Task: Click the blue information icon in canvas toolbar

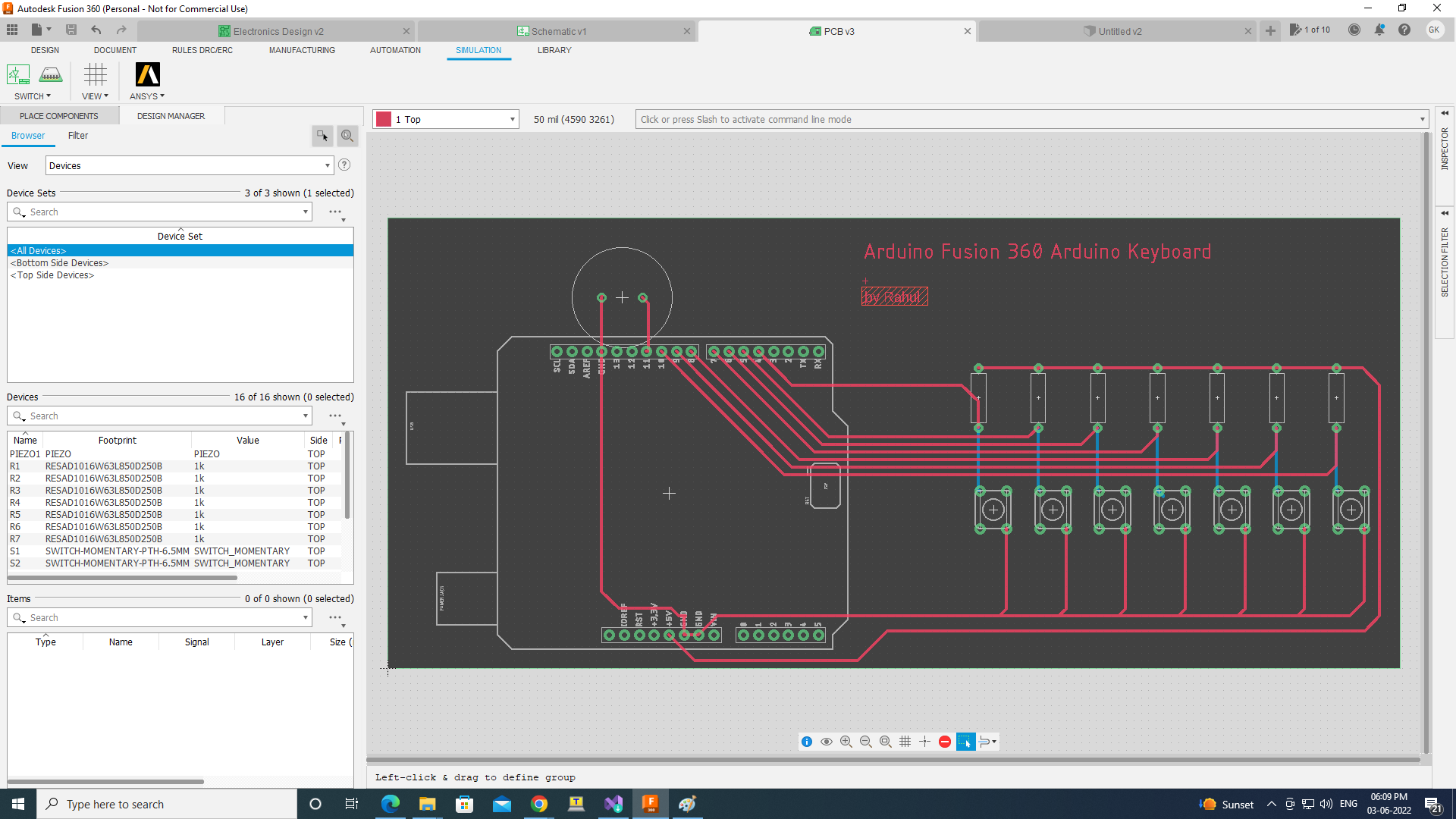Action: pyautogui.click(x=807, y=742)
